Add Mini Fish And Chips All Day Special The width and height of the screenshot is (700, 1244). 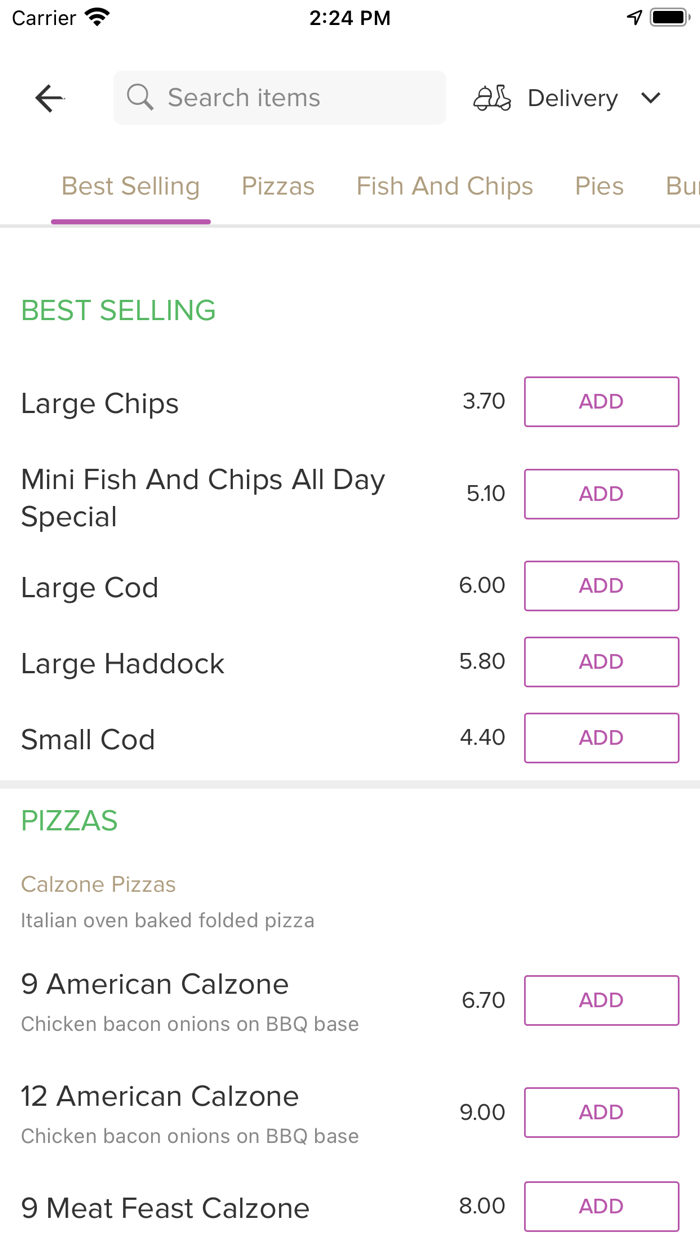tap(601, 494)
